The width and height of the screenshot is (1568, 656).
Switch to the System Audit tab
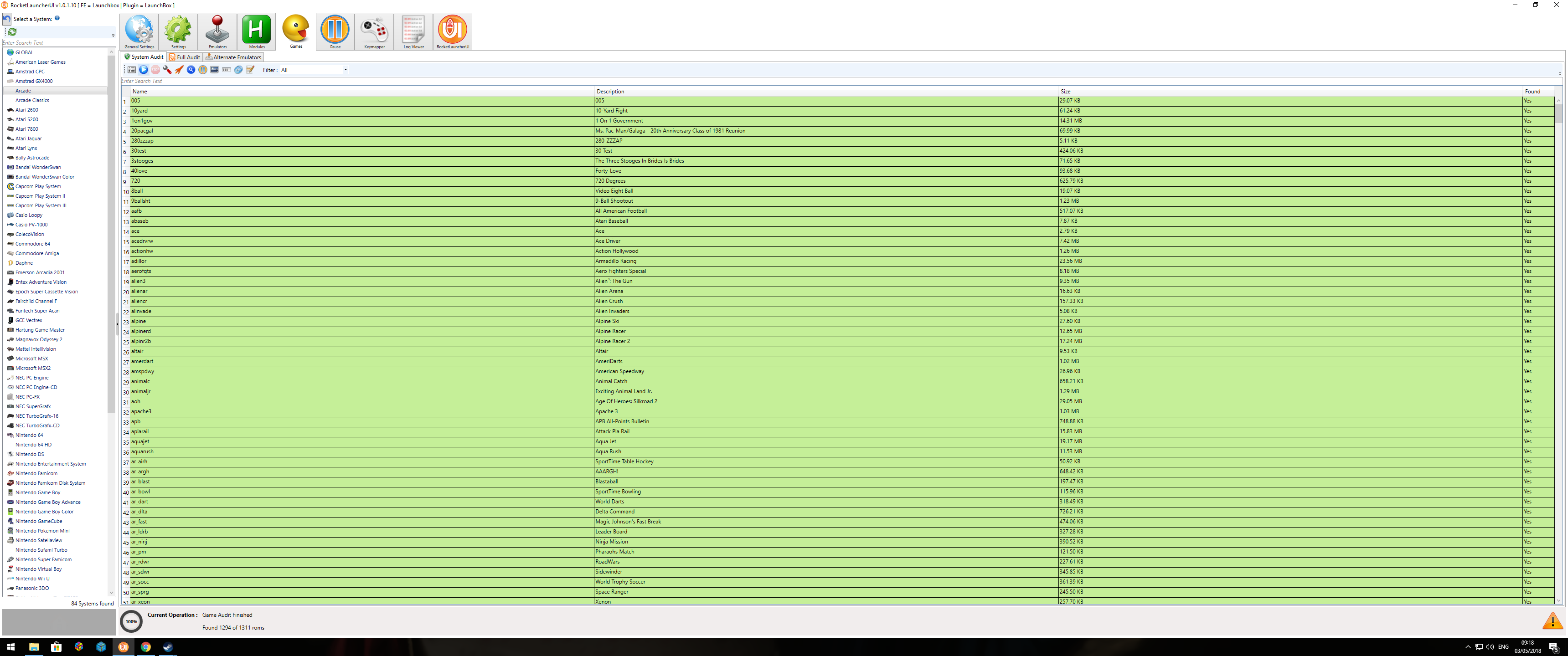(144, 57)
